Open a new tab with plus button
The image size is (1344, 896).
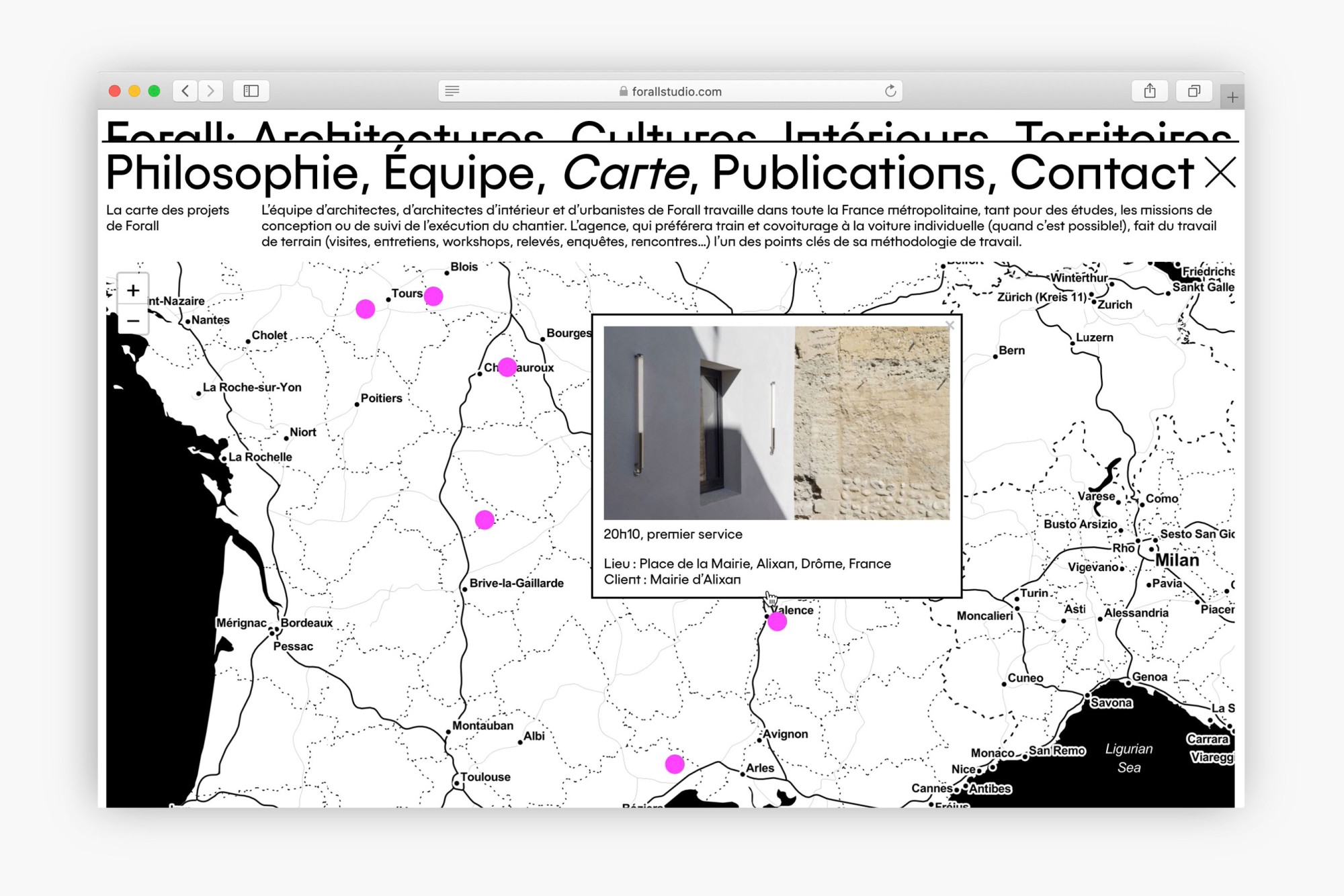(1232, 97)
